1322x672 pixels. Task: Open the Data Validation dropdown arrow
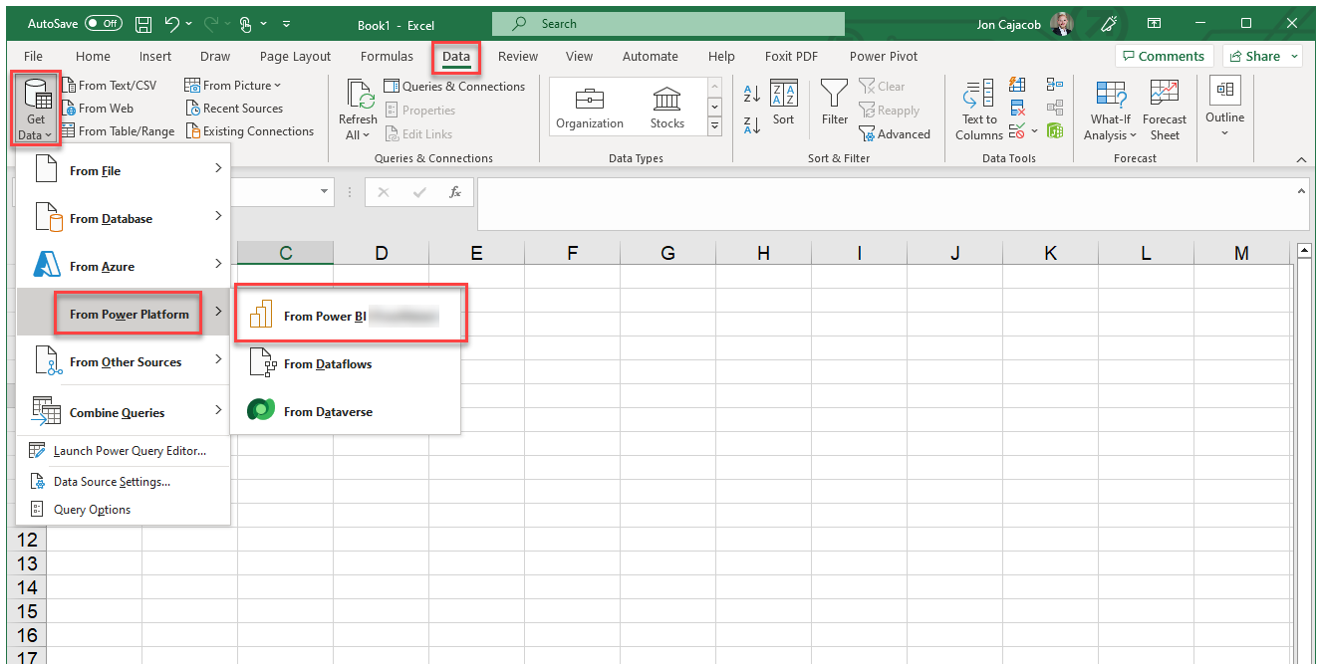tap(1033, 132)
